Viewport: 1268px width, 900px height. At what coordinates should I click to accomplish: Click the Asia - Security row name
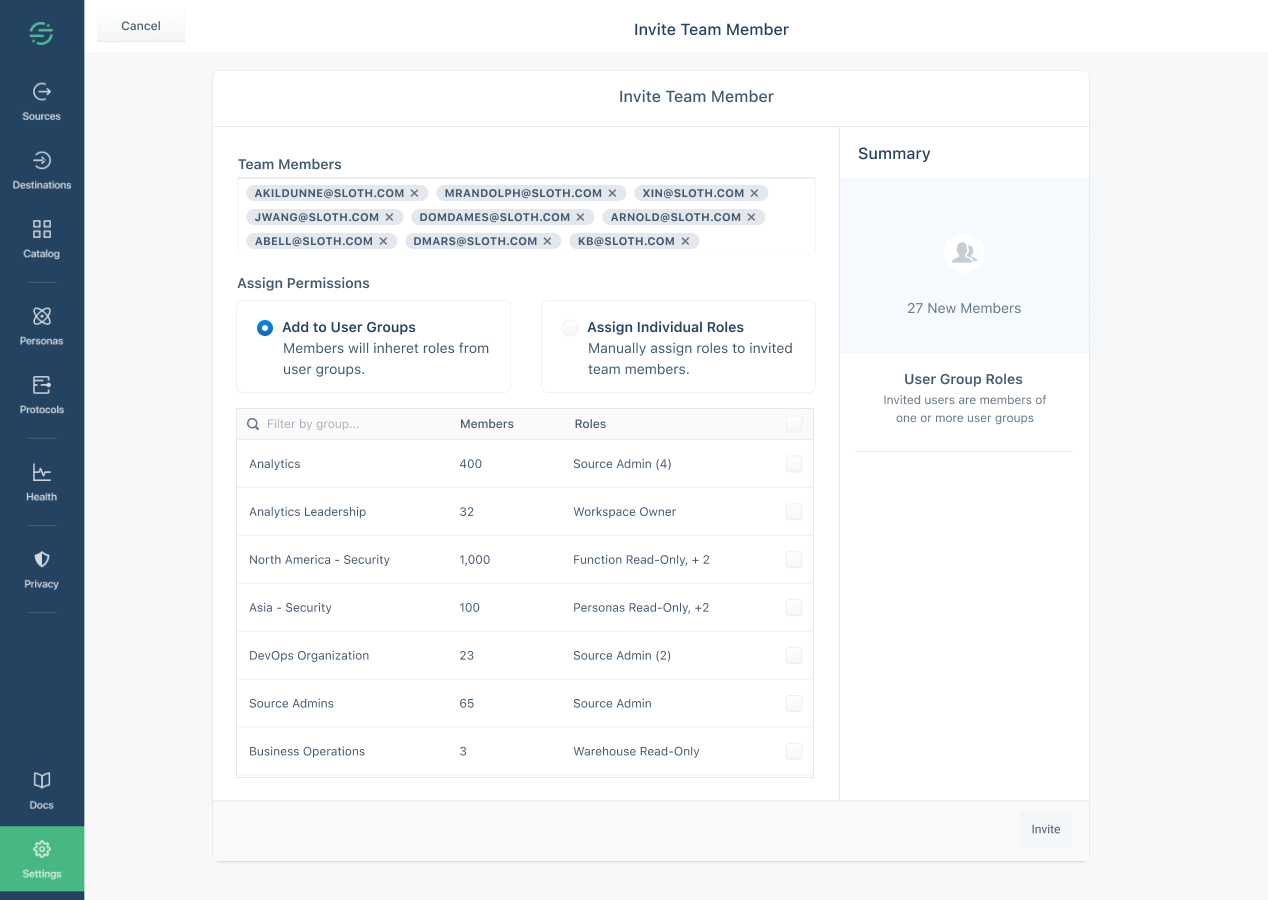pyautogui.click(x=290, y=608)
